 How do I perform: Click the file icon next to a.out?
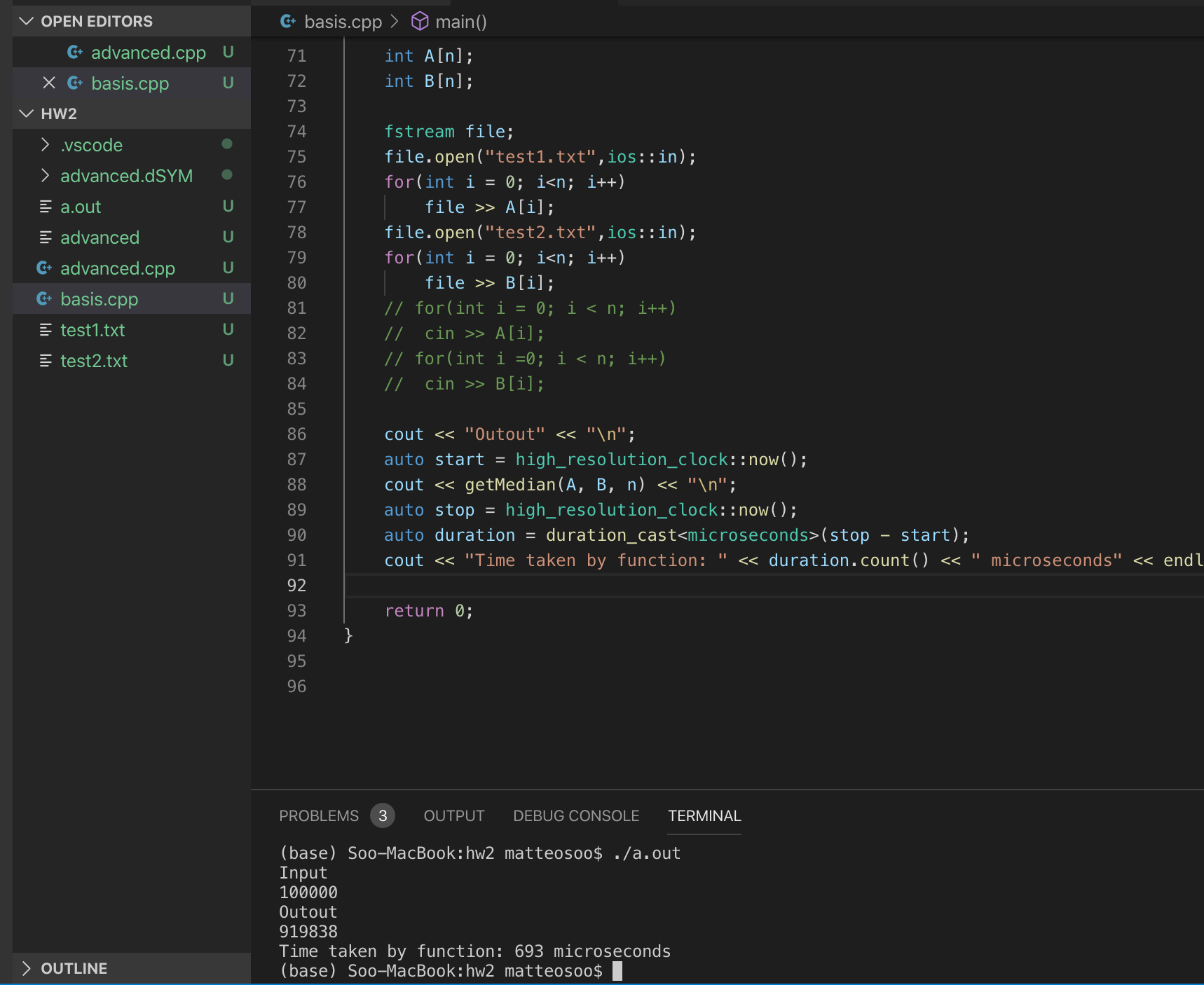(46, 207)
